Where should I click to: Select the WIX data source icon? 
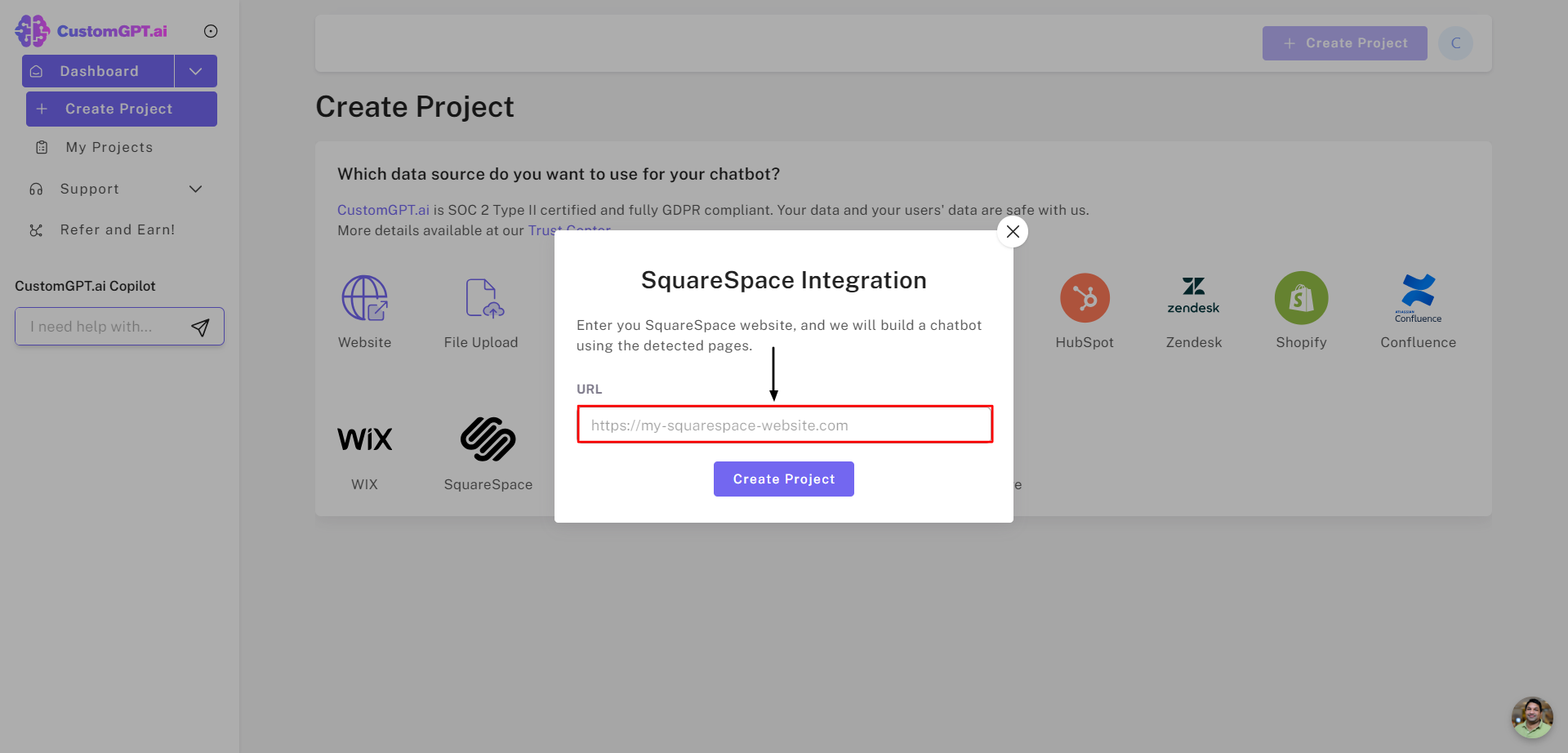click(x=365, y=439)
